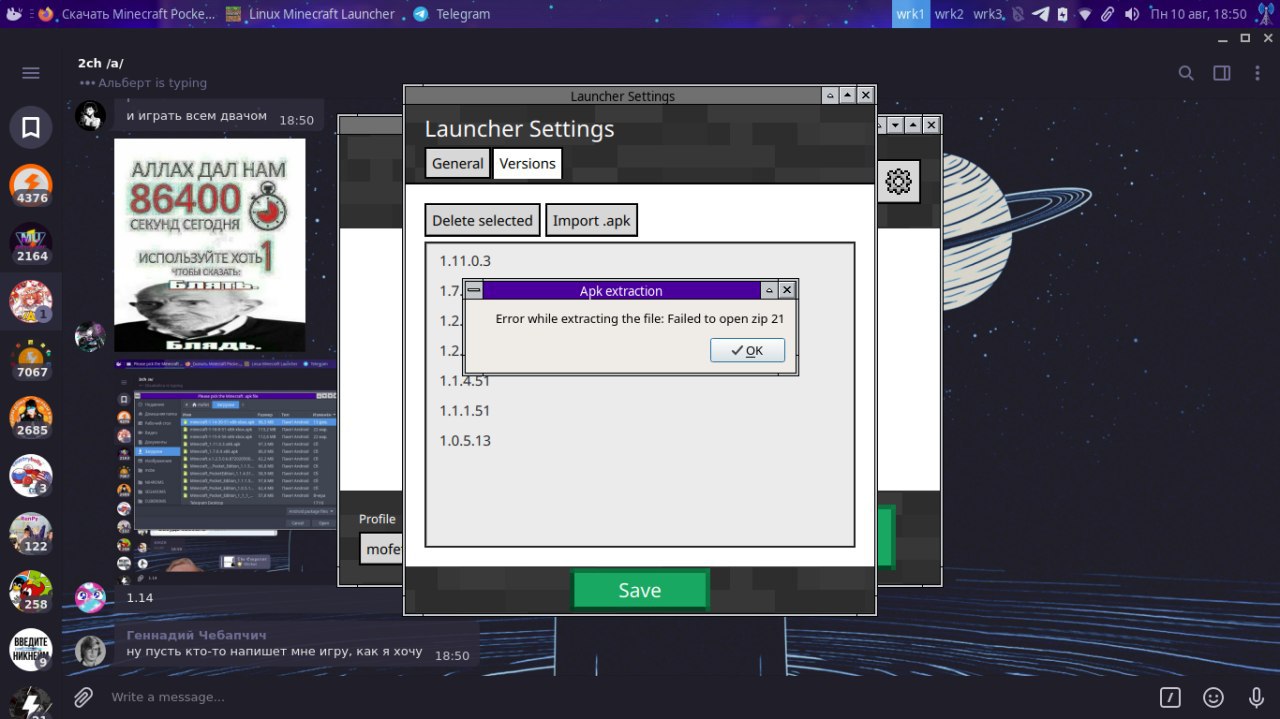Switch to the Telegram taskbar entry
Screen dimensions: 1280x719
click(x=451, y=14)
